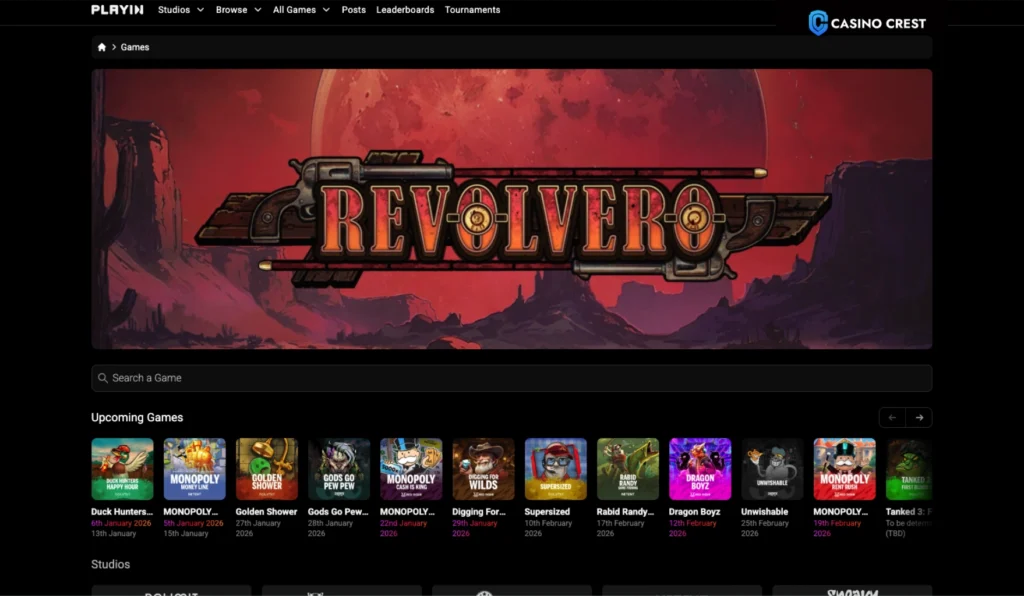This screenshot has height=596, width=1024.
Task: Navigate to Tournaments
Action: [472, 10]
